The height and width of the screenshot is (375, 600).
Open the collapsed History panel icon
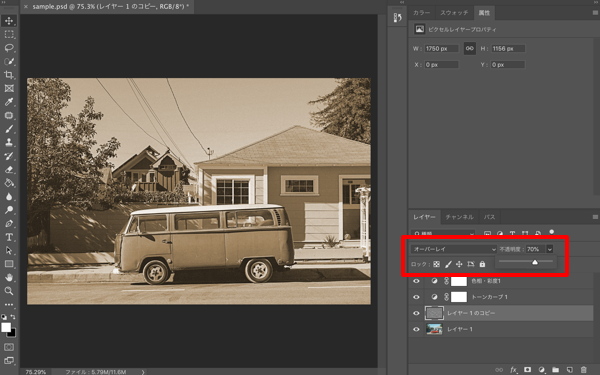pyautogui.click(x=397, y=18)
